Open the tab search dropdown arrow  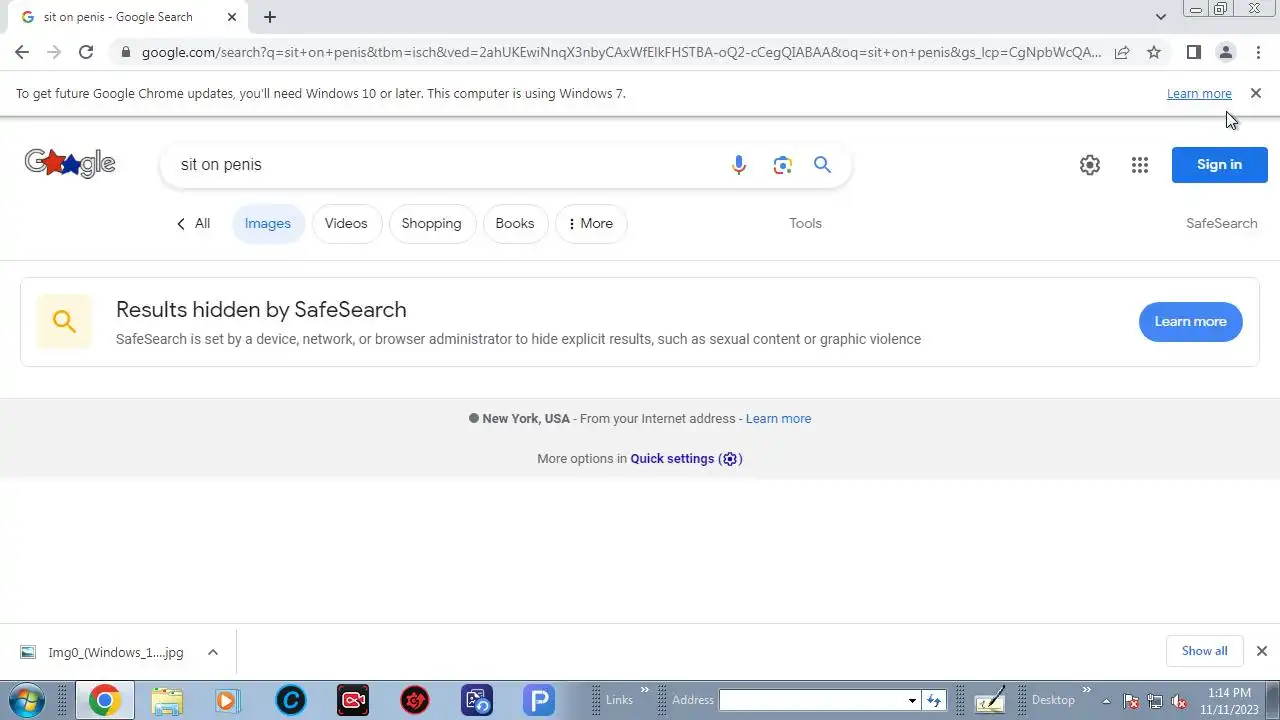point(1160,17)
